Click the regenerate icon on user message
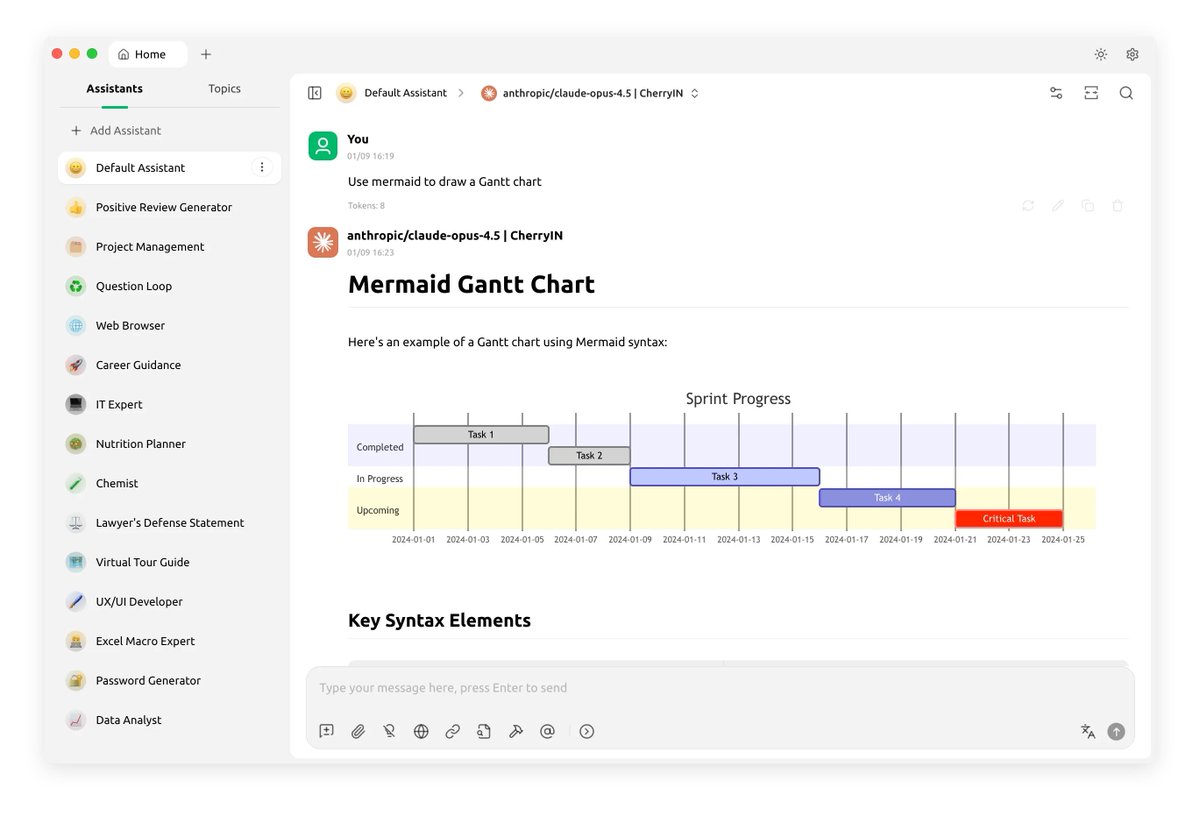The height and width of the screenshot is (816, 1200). (1028, 205)
